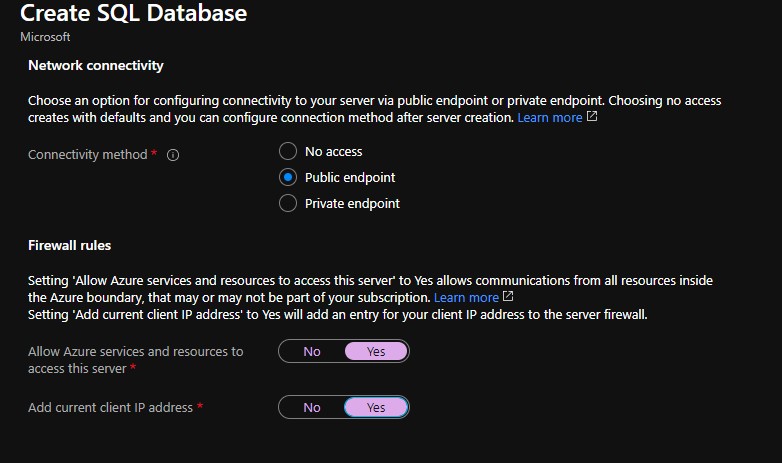The width and height of the screenshot is (782, 463).
Task: Choose the Private endpoint radio option
Action: [x=288, y=204]
